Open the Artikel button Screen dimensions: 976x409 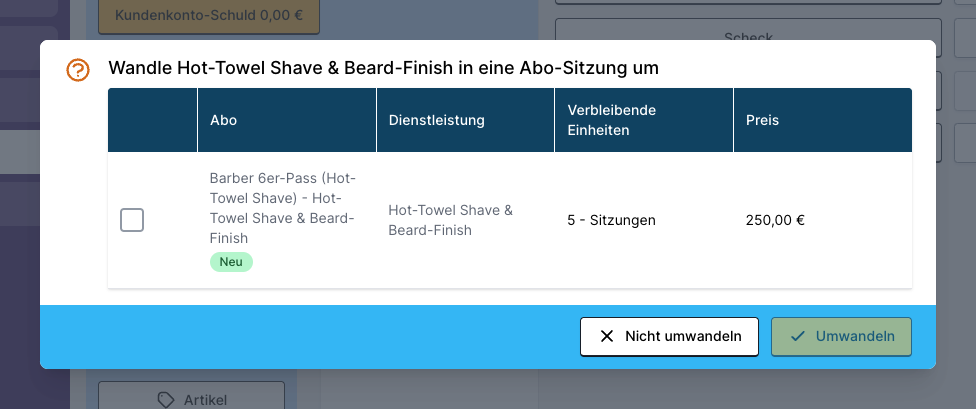(x=192, y=396)
